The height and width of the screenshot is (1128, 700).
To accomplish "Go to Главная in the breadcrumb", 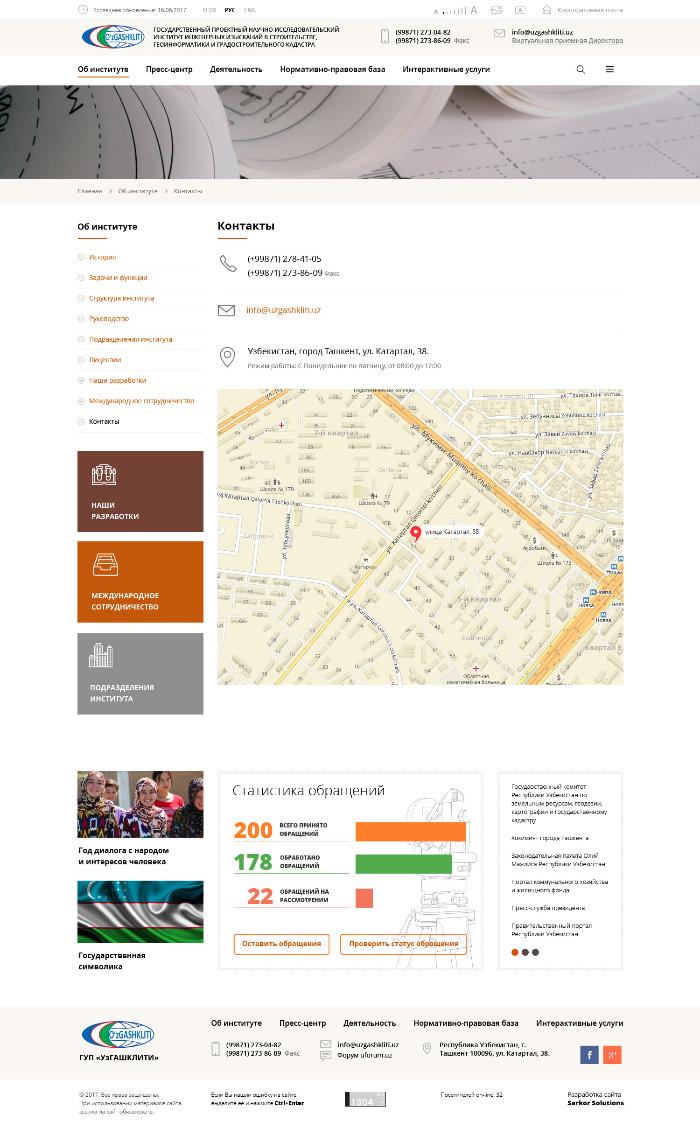I will [x=90, y=191].
